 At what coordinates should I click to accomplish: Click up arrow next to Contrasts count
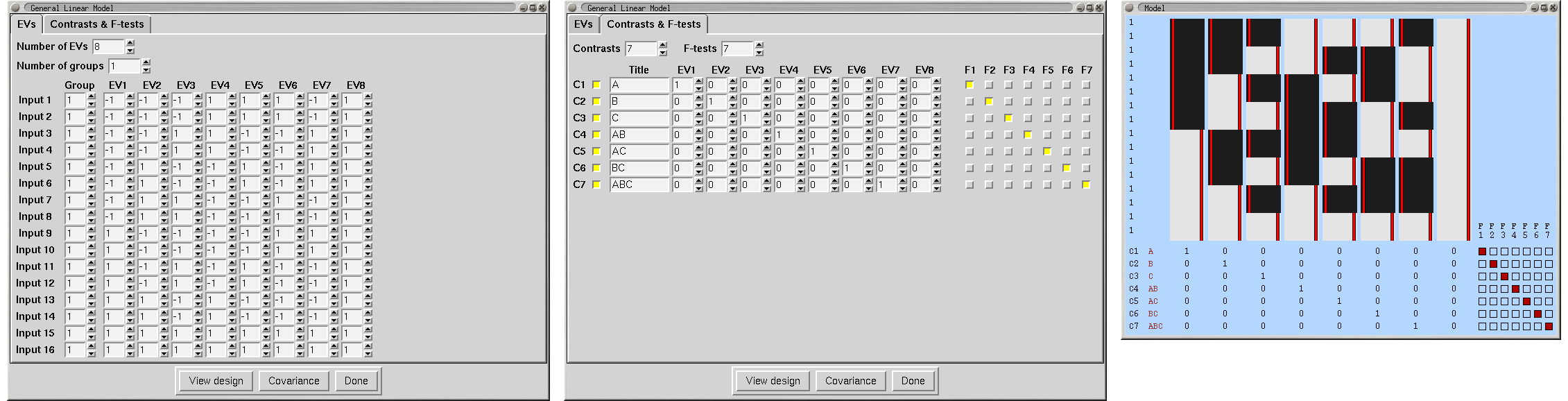point(663,45)
